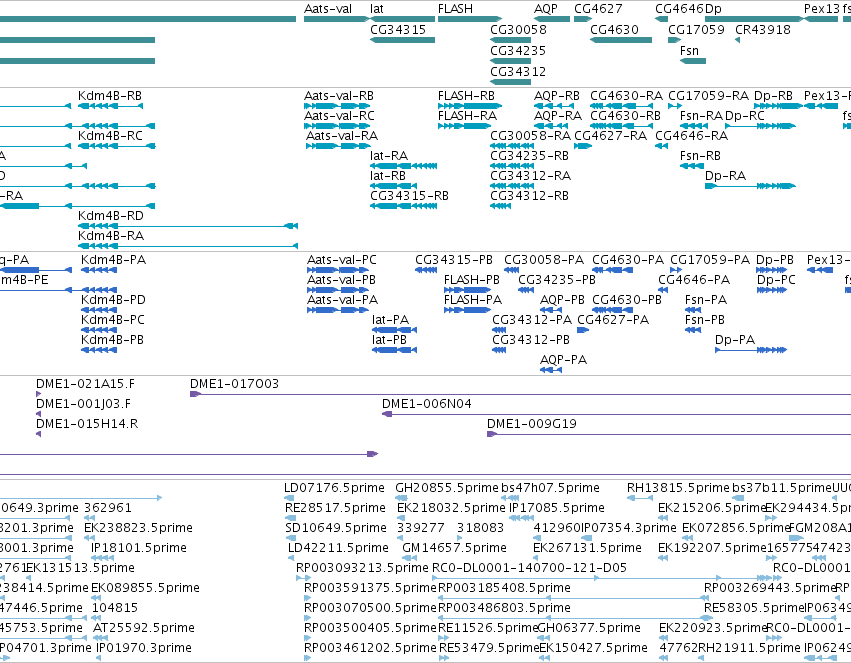This screenshot has height=663, width=851.
Task: Click the AQP gene label
Action: click(x=545, y=9)
